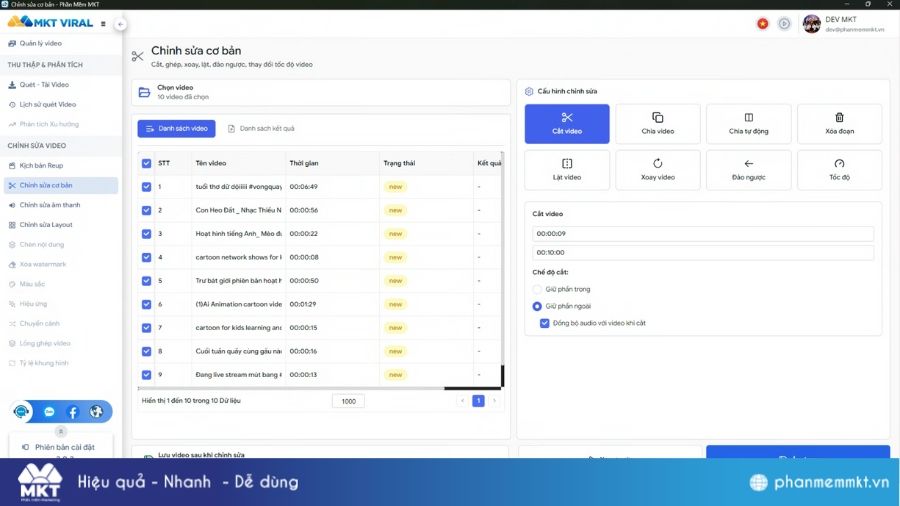Uncheck row 2 Con Heo Đất video

pos(146,210)
